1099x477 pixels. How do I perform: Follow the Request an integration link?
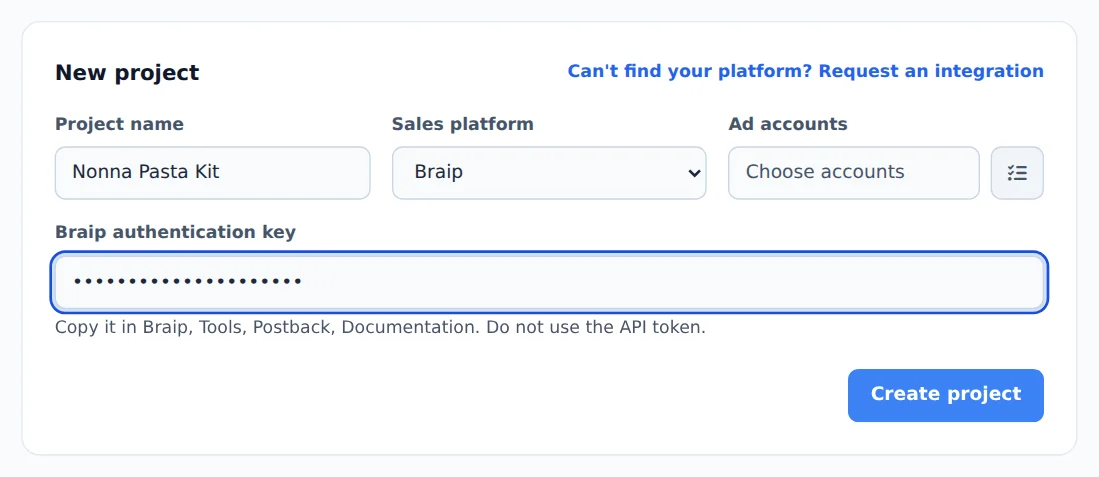[x=805, y=71]
